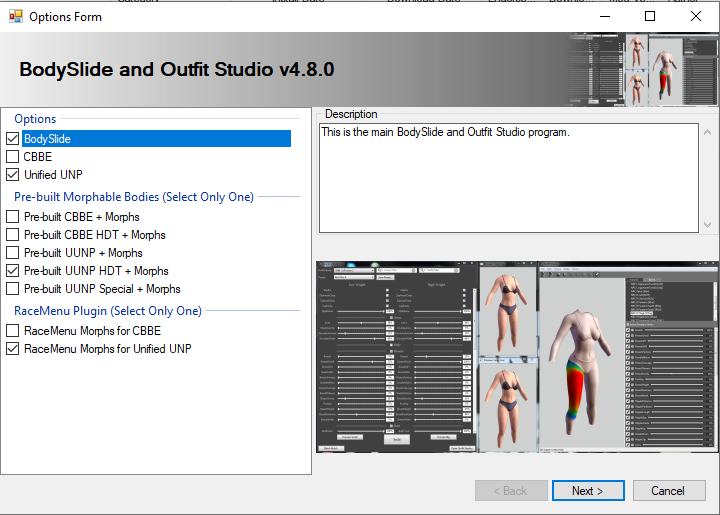Viewport: 720px width, 515px height.
Task: Select the Unified UNP option label
Action: [x=53, y=175]
